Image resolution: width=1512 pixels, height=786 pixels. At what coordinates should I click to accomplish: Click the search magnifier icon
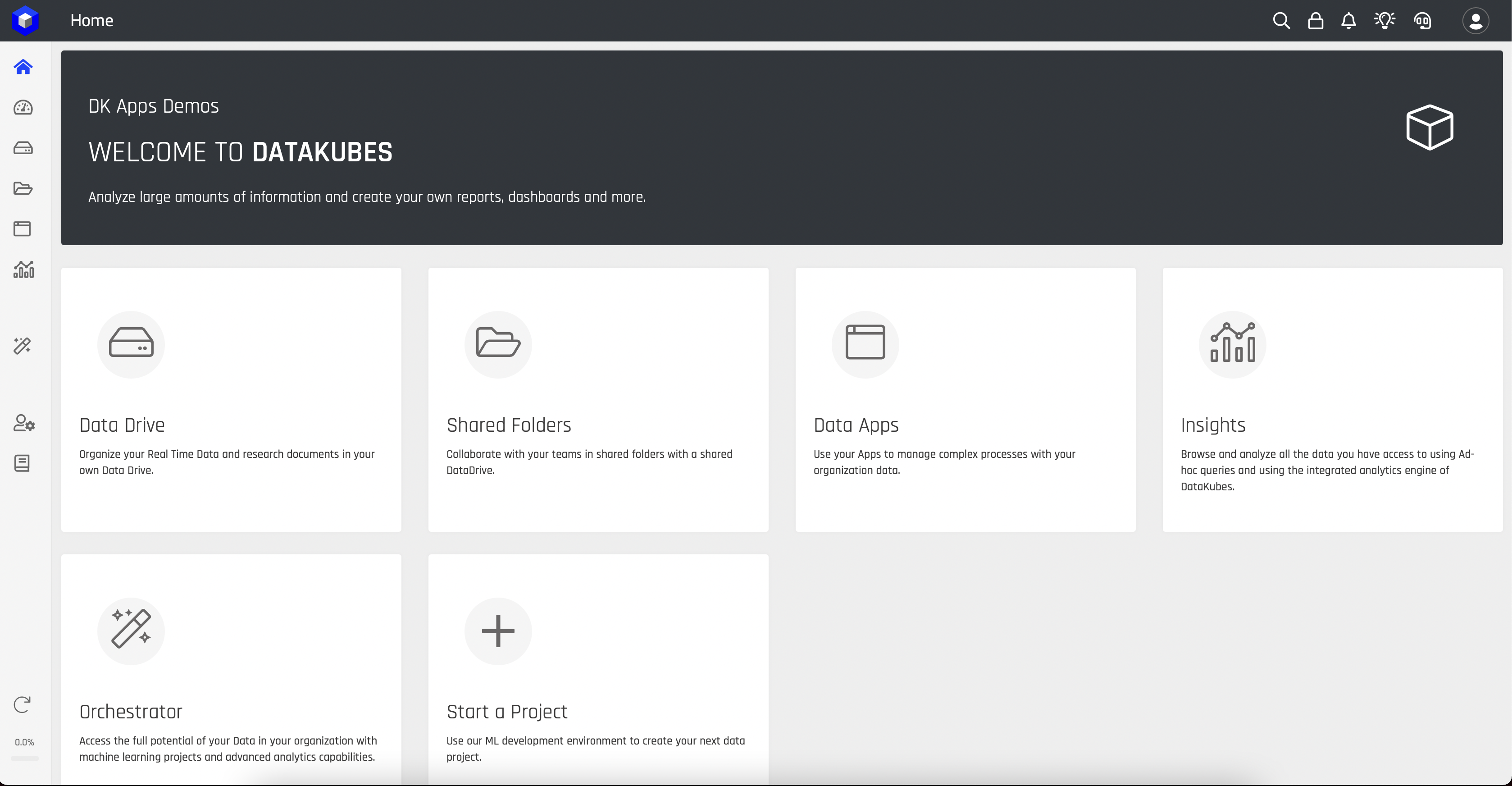click(1281, 21)
